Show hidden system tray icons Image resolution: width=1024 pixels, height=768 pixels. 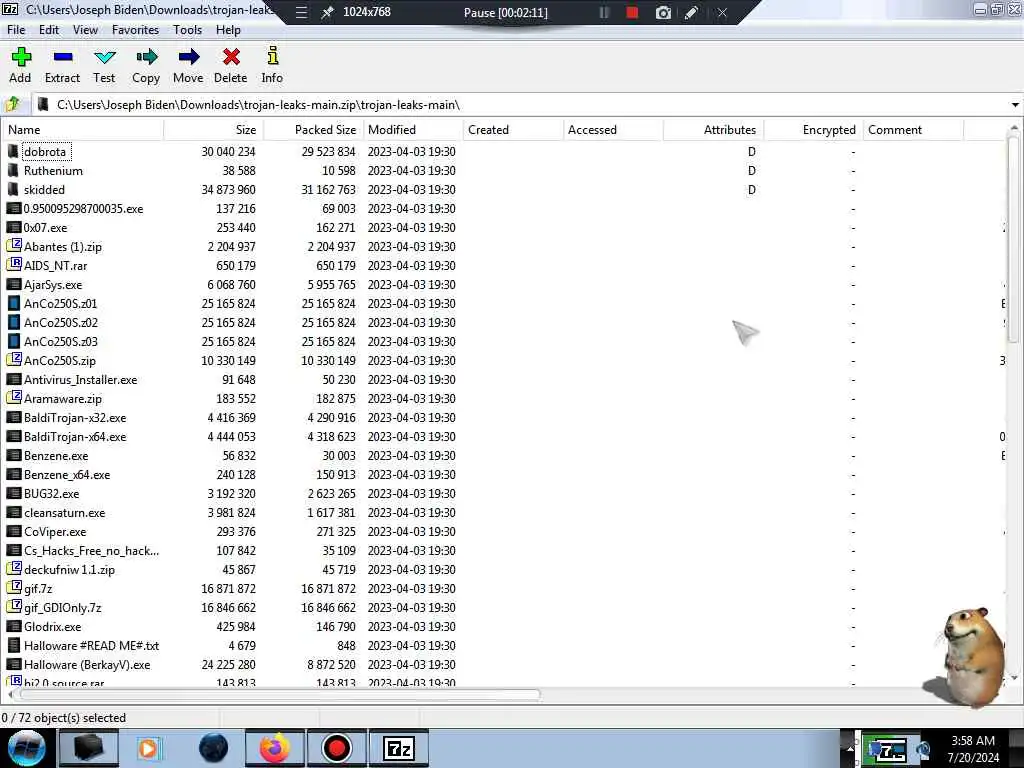[850, 749]
